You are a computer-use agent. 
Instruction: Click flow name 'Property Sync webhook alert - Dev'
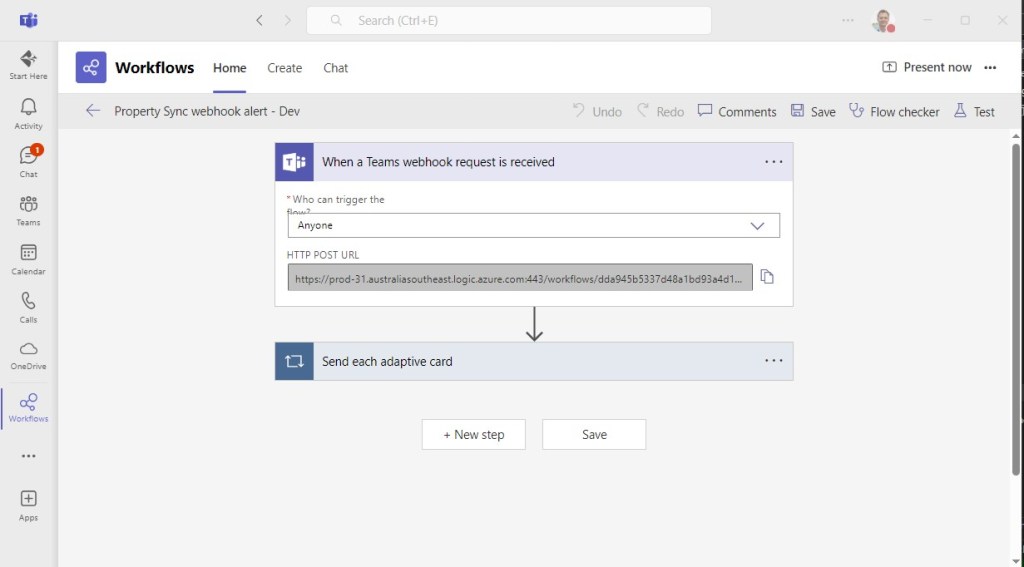[207, 111]
